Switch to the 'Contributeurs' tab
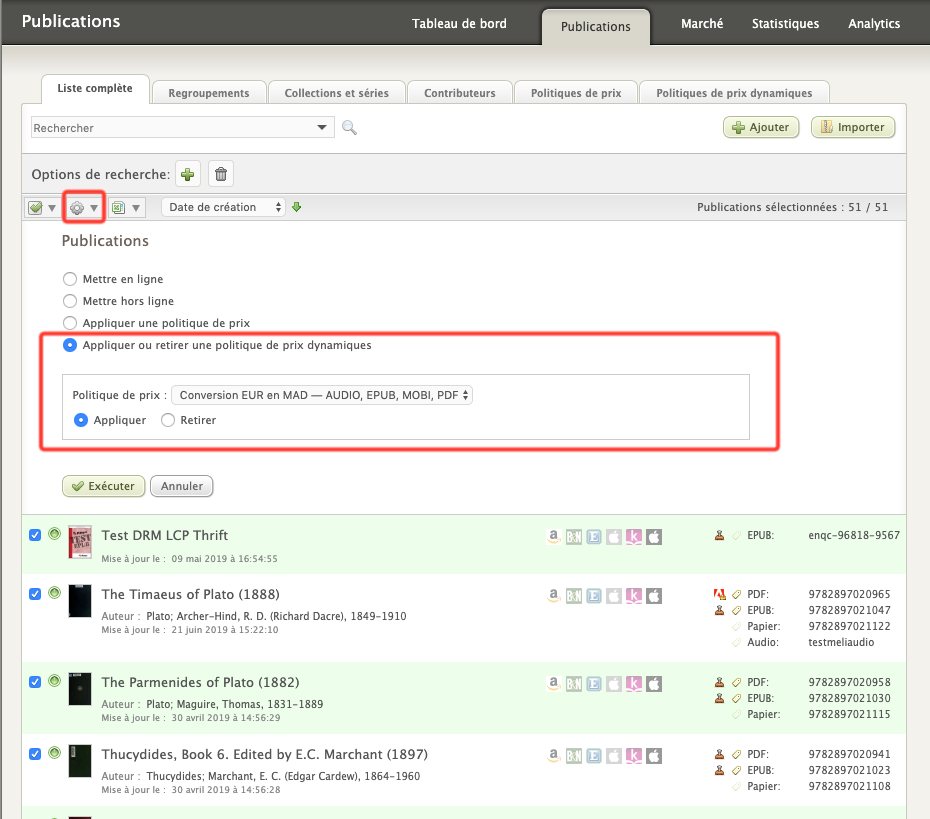The height and width of the screenshot is (819, 930). point(459,93)
